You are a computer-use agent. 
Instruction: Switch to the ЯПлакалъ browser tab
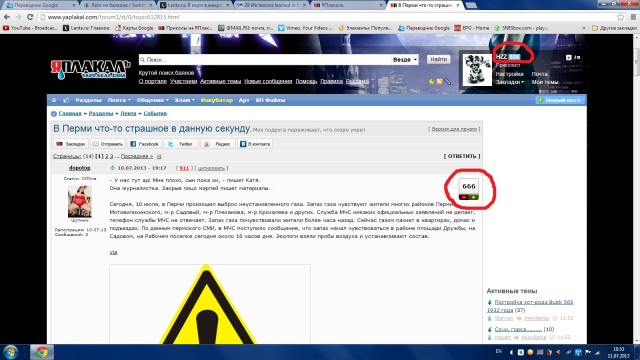(x=349, y=5)
